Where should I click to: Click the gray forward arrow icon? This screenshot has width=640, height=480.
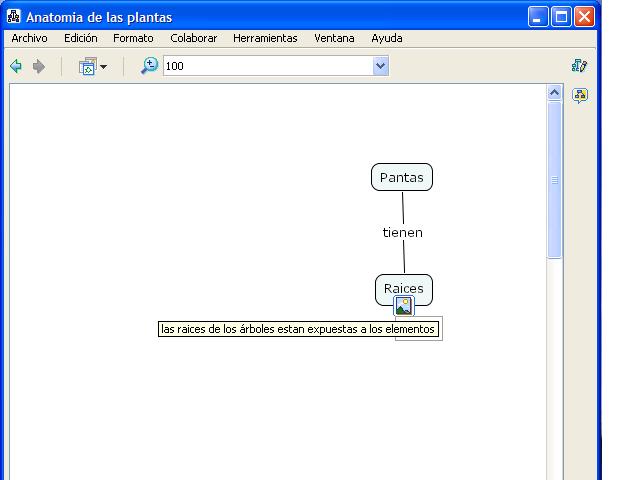coord(39,66)
